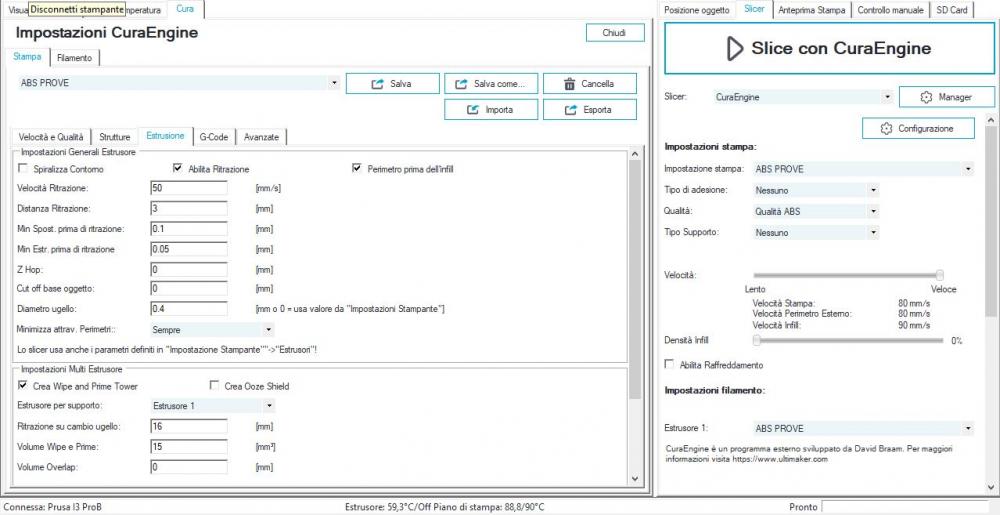Toggle Crea Ooze Shield checkbox
The width and height of the screenshot is (1000, 515).
(214, 386)
